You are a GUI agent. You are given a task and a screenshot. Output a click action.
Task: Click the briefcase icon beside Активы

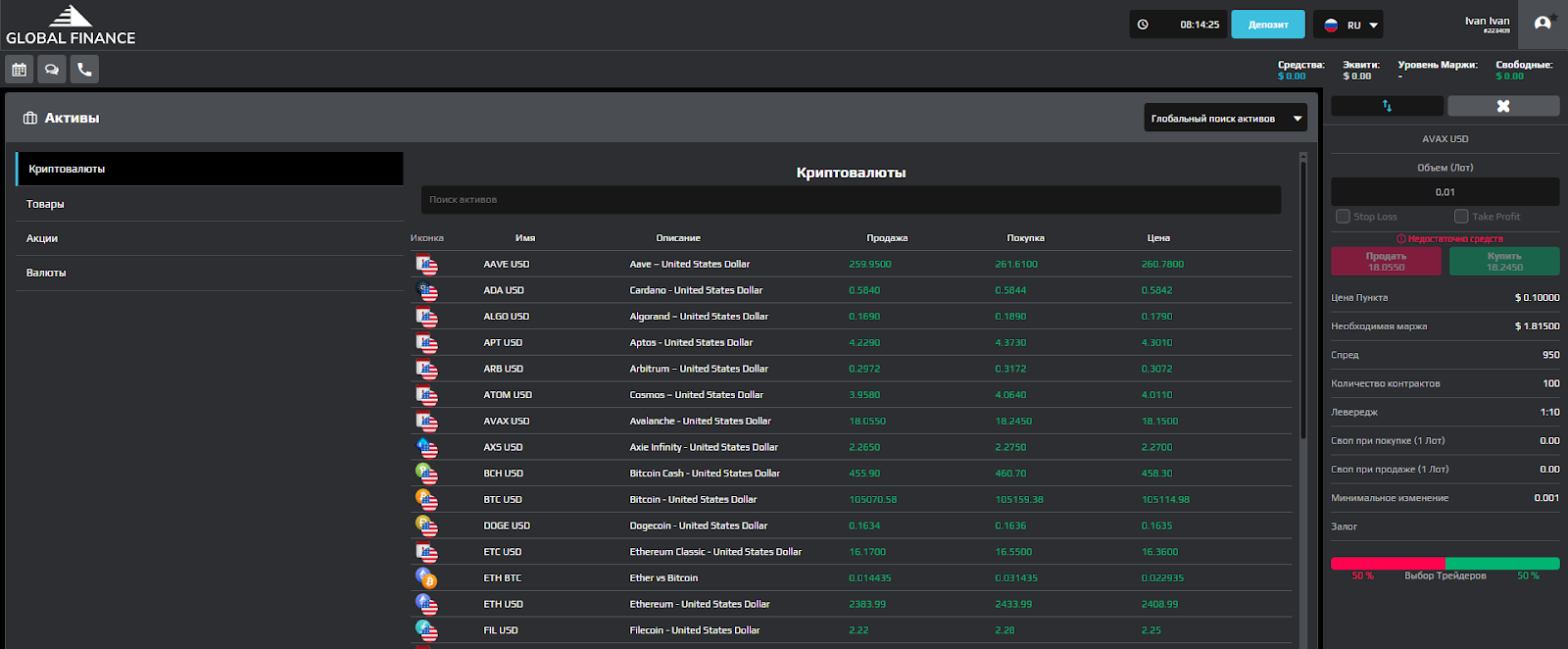tap(30, 118)
